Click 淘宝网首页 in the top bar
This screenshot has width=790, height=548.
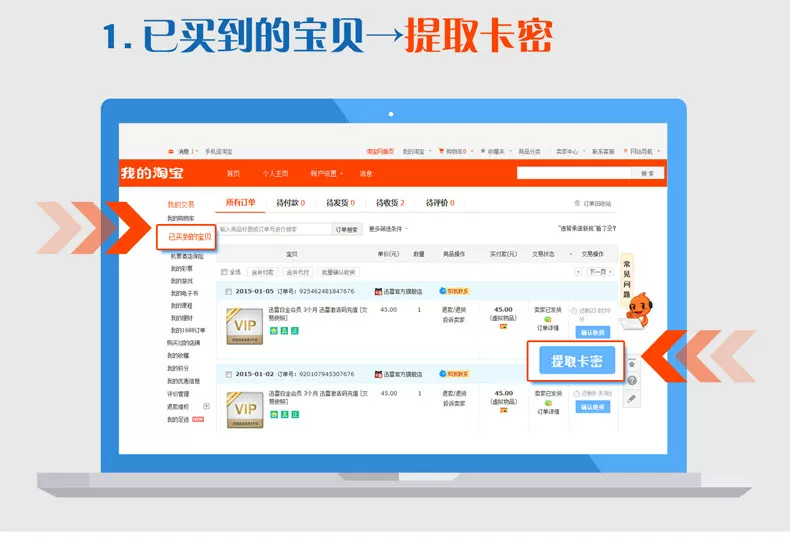[x=380, y=152]
